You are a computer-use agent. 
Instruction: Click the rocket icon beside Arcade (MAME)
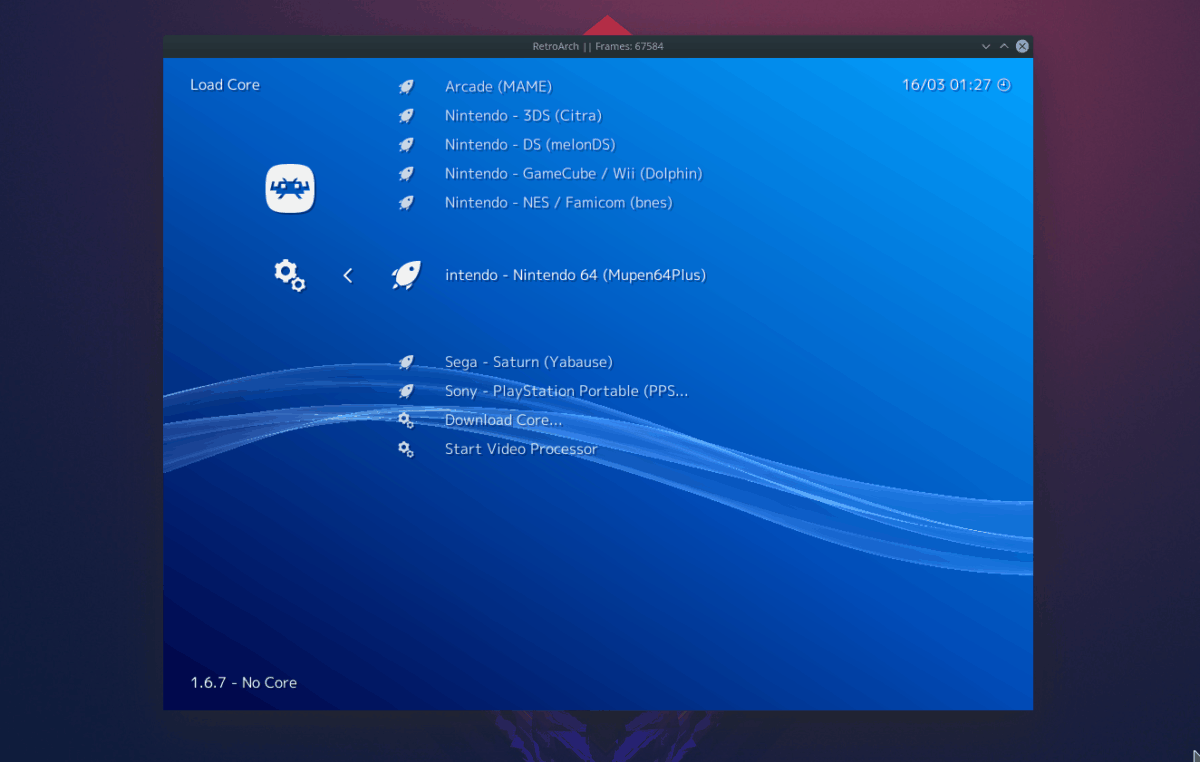coord(406,87)
